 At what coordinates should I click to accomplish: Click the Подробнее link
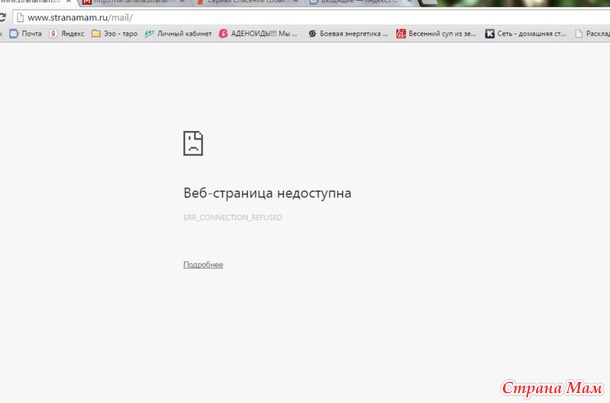tap(203, 265)
